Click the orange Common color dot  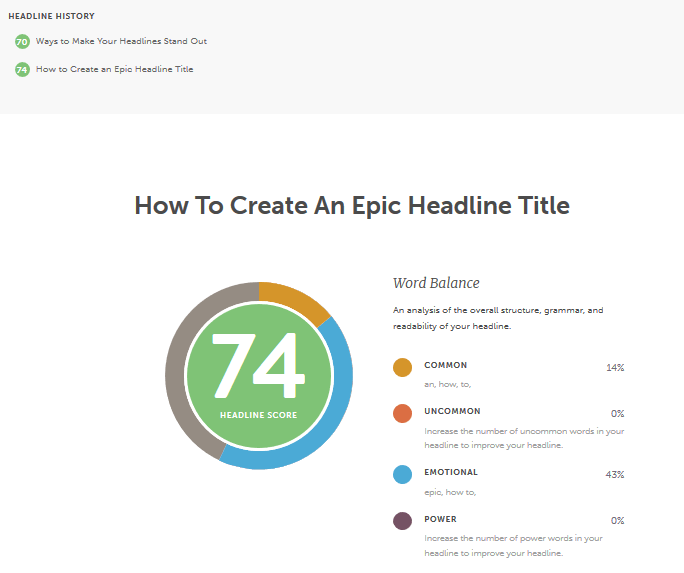tap(402, 368)
